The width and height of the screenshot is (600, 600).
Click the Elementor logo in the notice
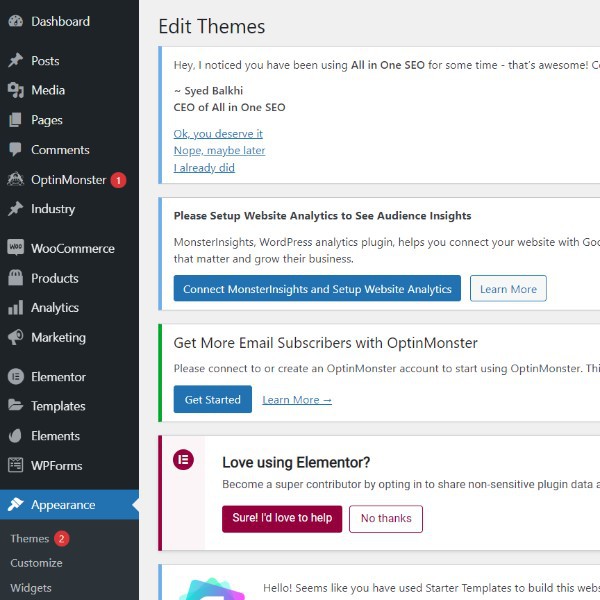tap(183, 460)
